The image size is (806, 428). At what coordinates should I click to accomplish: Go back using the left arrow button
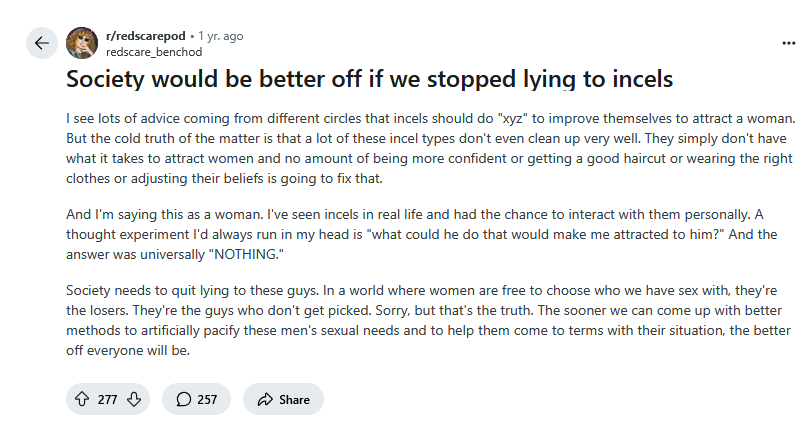pyautogui.click(x=42, y=43)
